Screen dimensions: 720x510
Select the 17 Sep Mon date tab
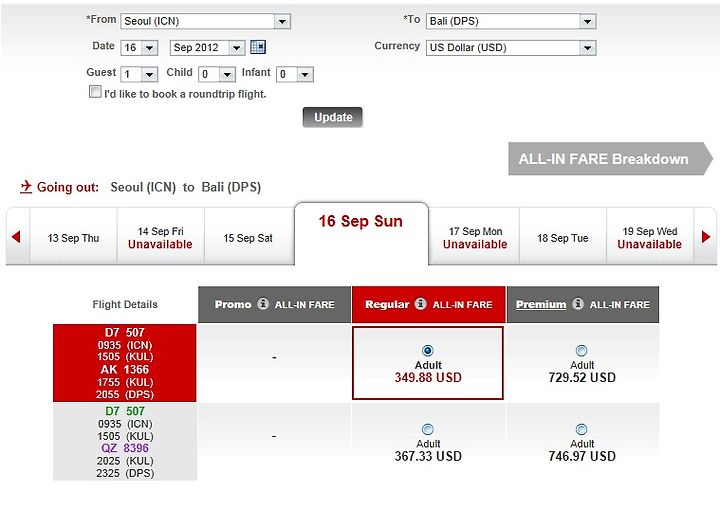tap(475, 238)
